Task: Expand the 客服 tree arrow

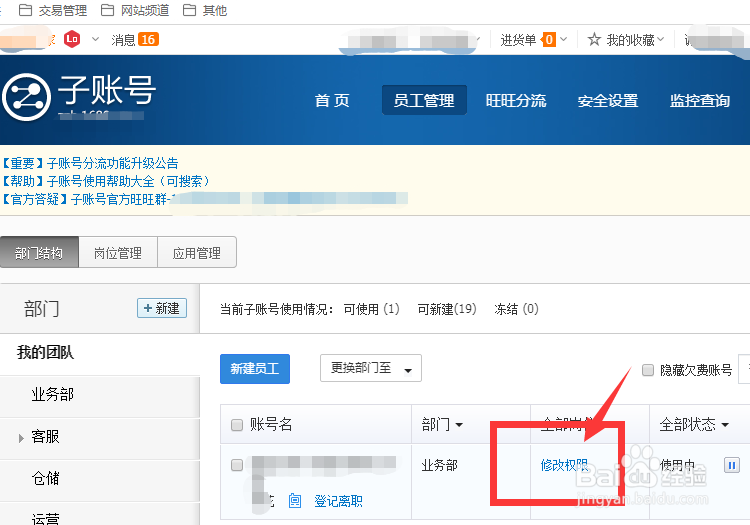Action: (21, 438)
